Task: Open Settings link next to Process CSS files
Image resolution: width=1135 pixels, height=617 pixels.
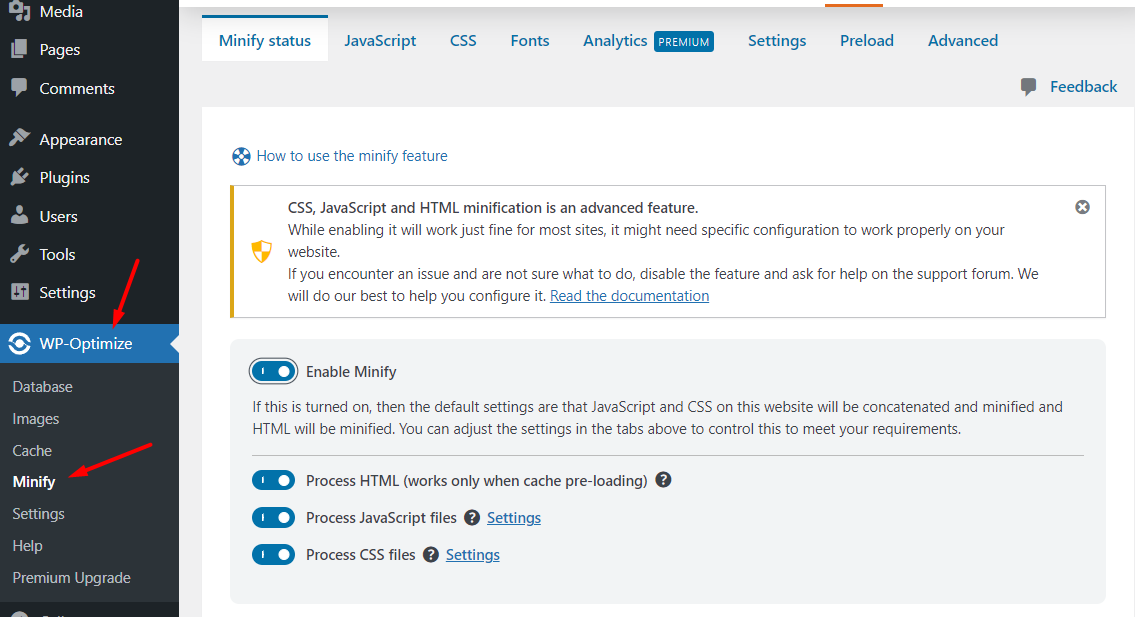Action: coord(472,555)
